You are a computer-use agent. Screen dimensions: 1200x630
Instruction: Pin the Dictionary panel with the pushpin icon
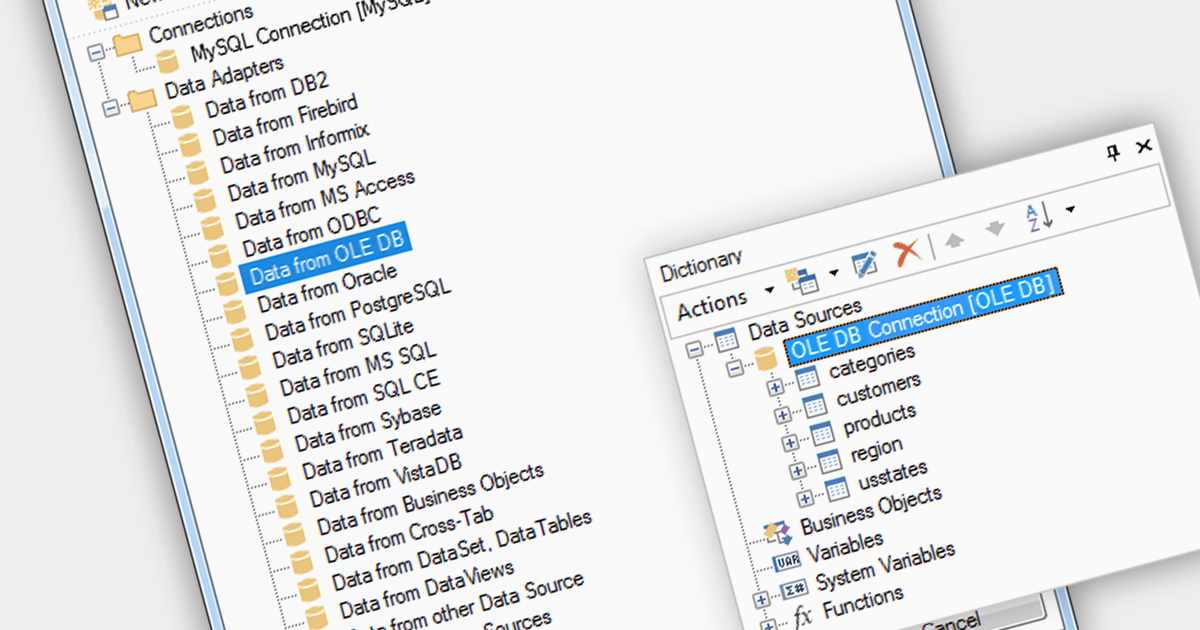1113,151
